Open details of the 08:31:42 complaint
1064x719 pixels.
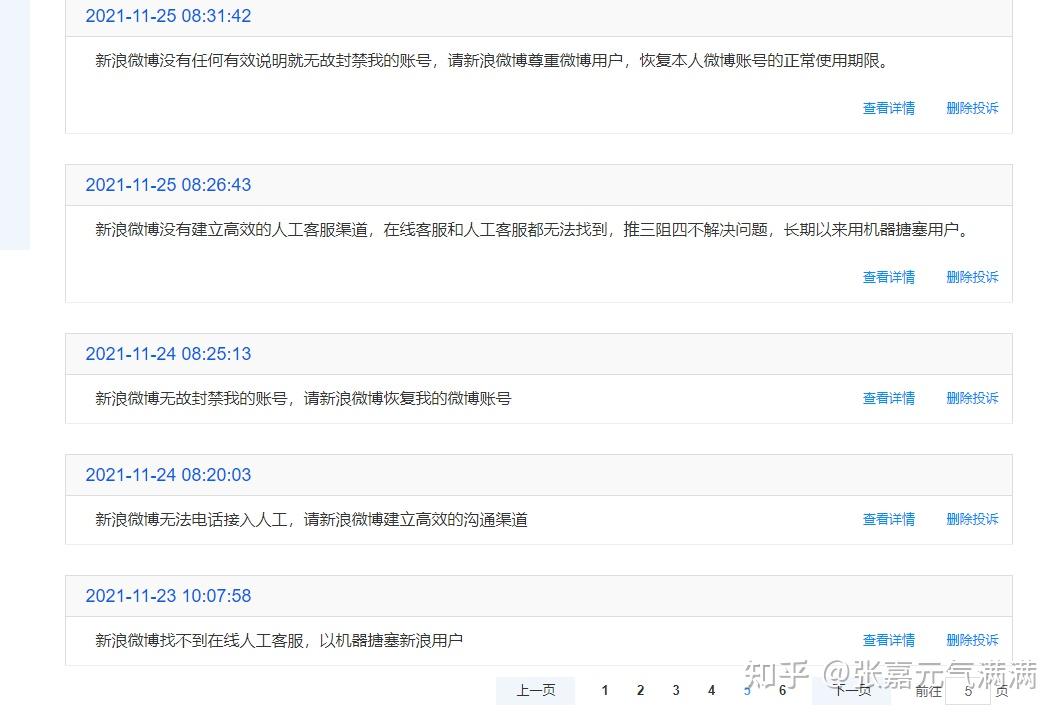point(888,108)
